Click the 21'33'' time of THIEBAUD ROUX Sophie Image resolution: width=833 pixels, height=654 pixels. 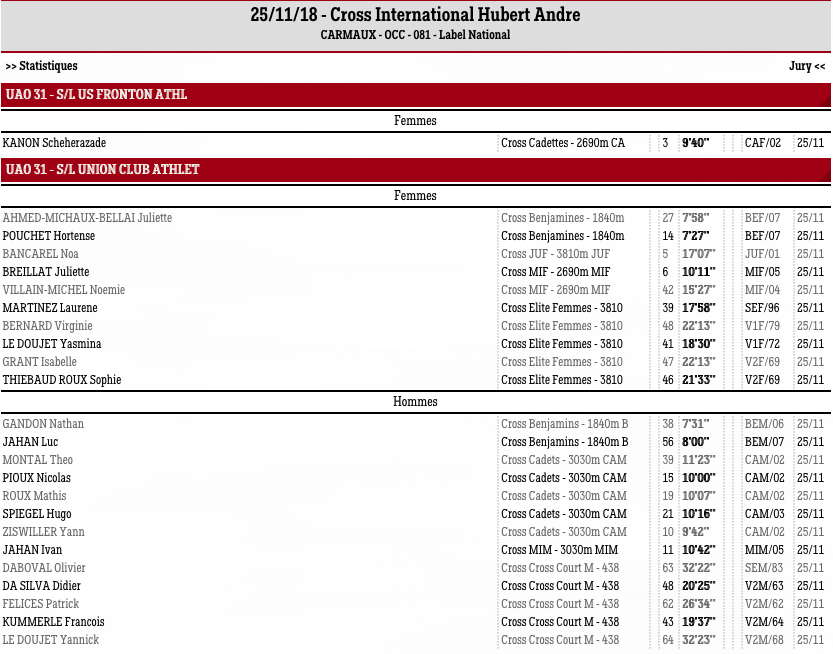[699, 380]
